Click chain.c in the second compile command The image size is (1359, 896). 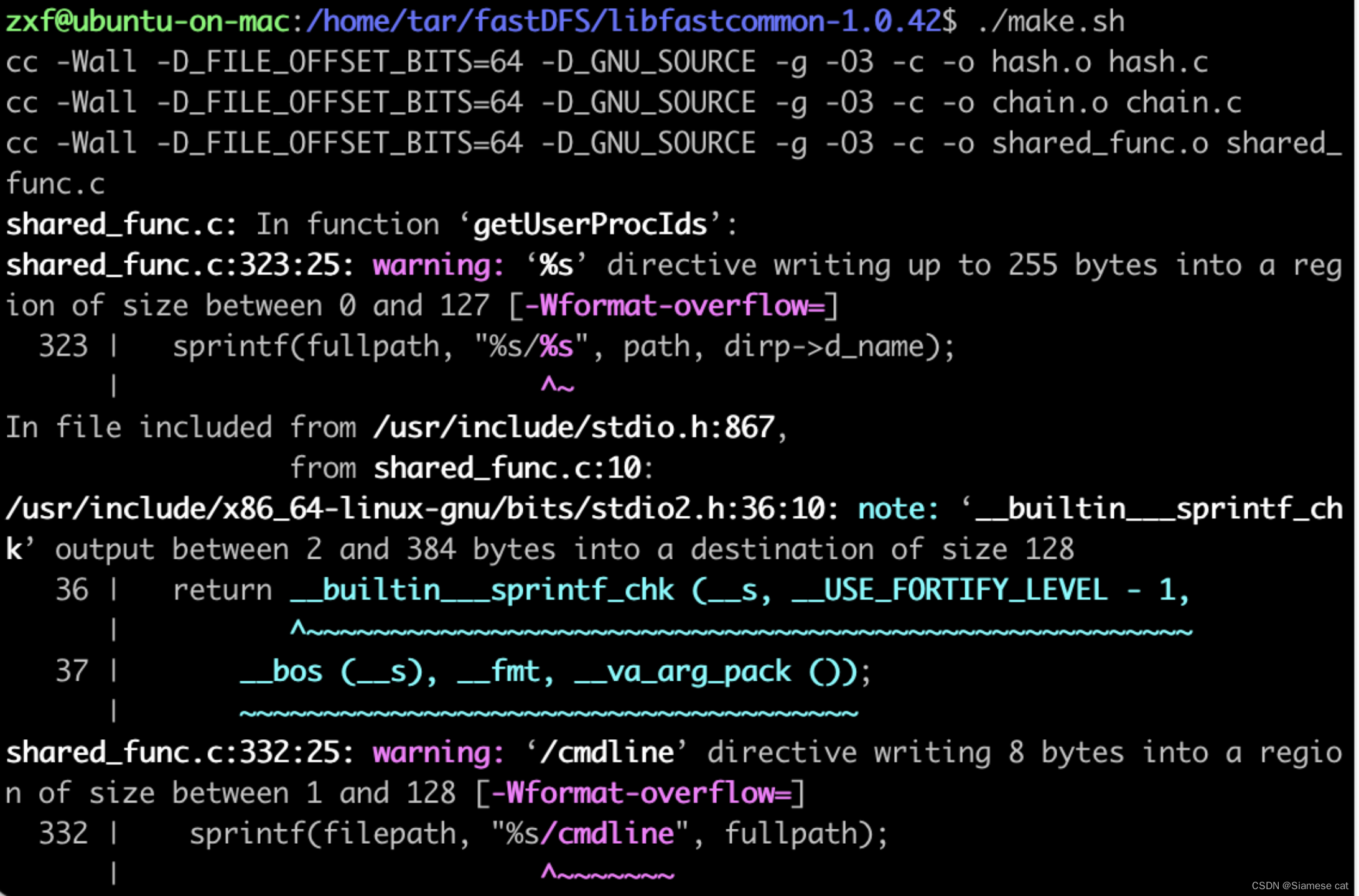tap(1183, 103)
